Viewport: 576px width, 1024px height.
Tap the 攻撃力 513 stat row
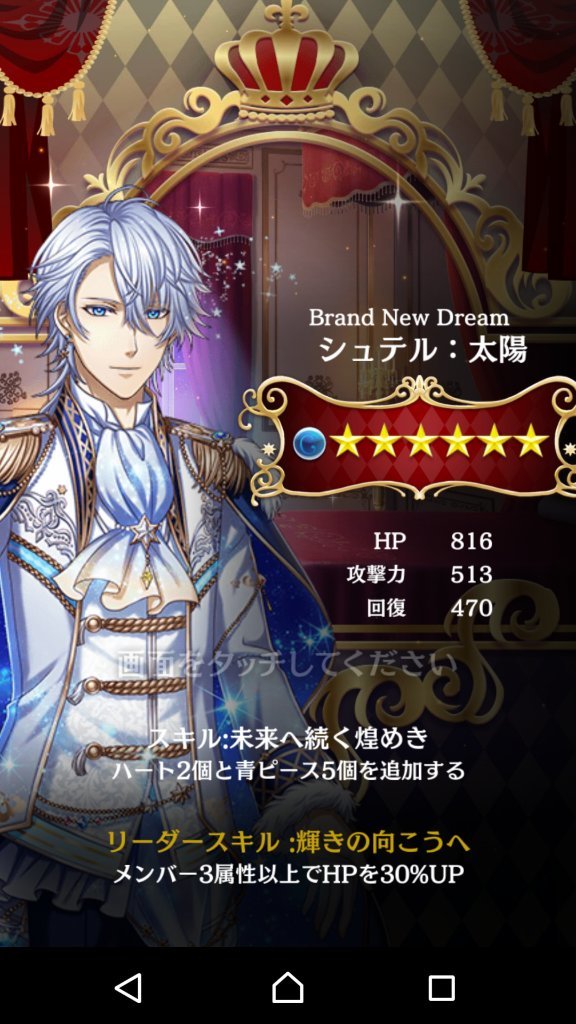click(419, 575)
